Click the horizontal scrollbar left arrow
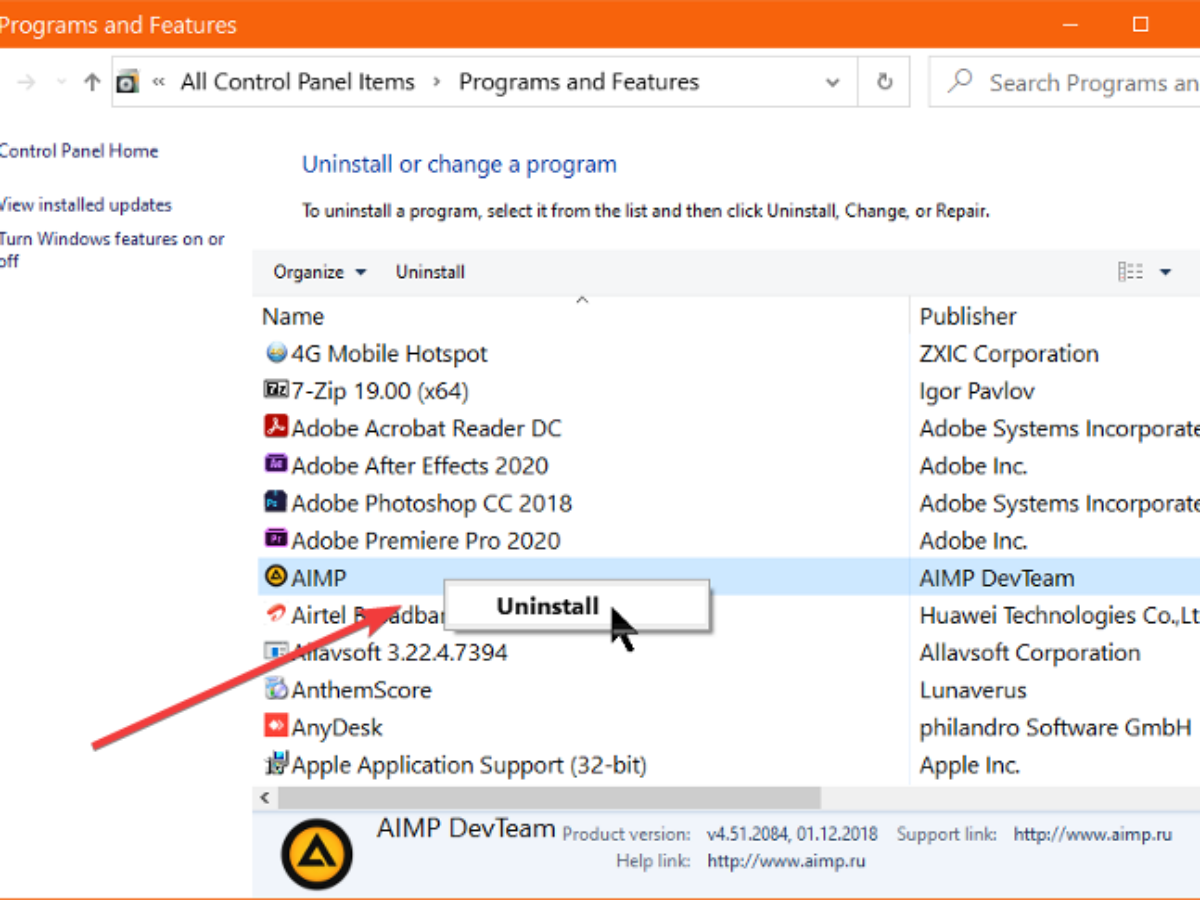 pyautogui.click(x=265, y=798)
